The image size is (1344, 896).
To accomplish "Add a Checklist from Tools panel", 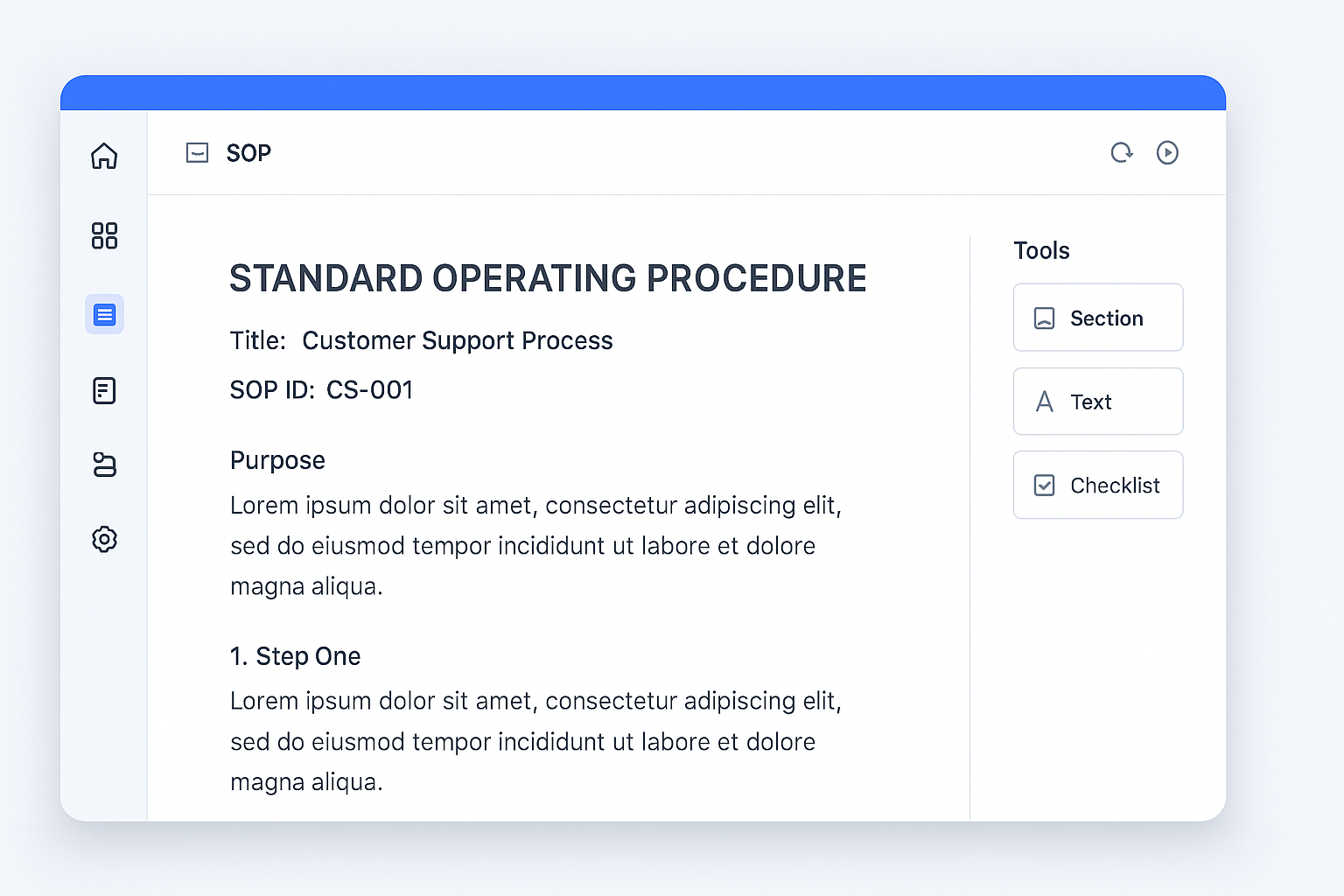I will [x=1098, y=485].
